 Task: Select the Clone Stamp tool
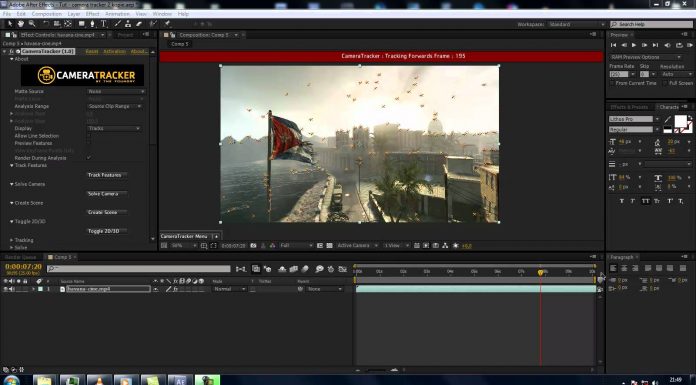(128, 24)
